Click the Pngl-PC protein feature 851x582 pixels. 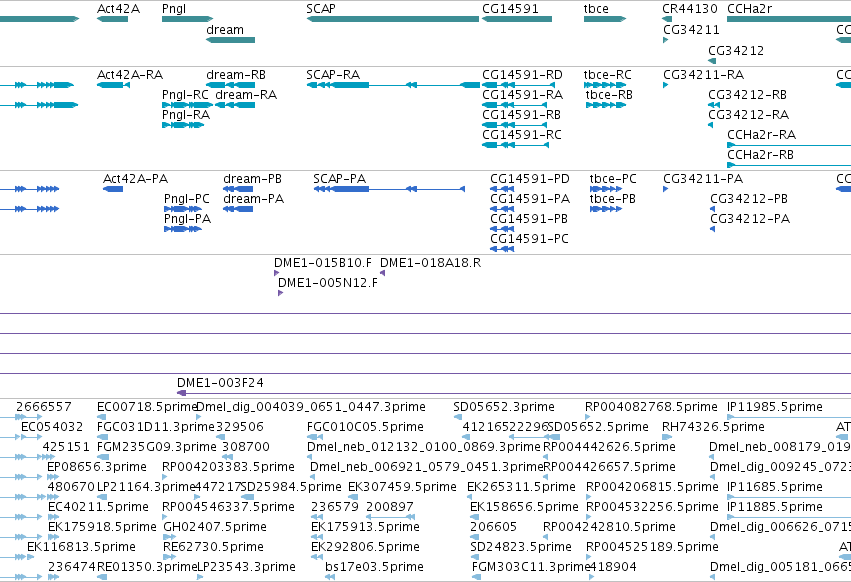pyautogui.click(x=182, y=209)
